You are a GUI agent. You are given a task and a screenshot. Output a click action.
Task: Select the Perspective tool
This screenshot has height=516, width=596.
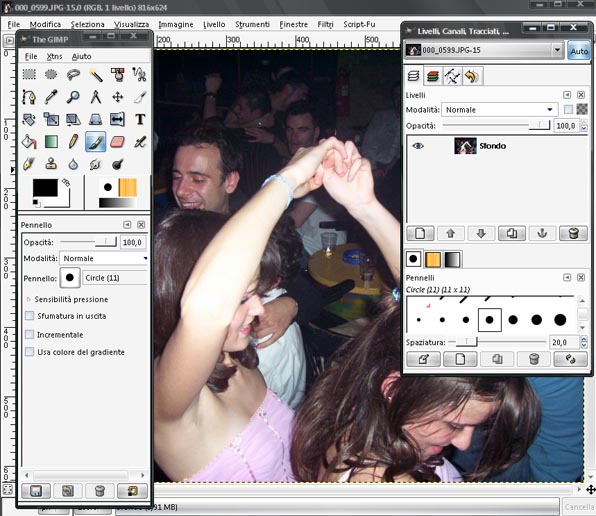[x=95, y=119]
